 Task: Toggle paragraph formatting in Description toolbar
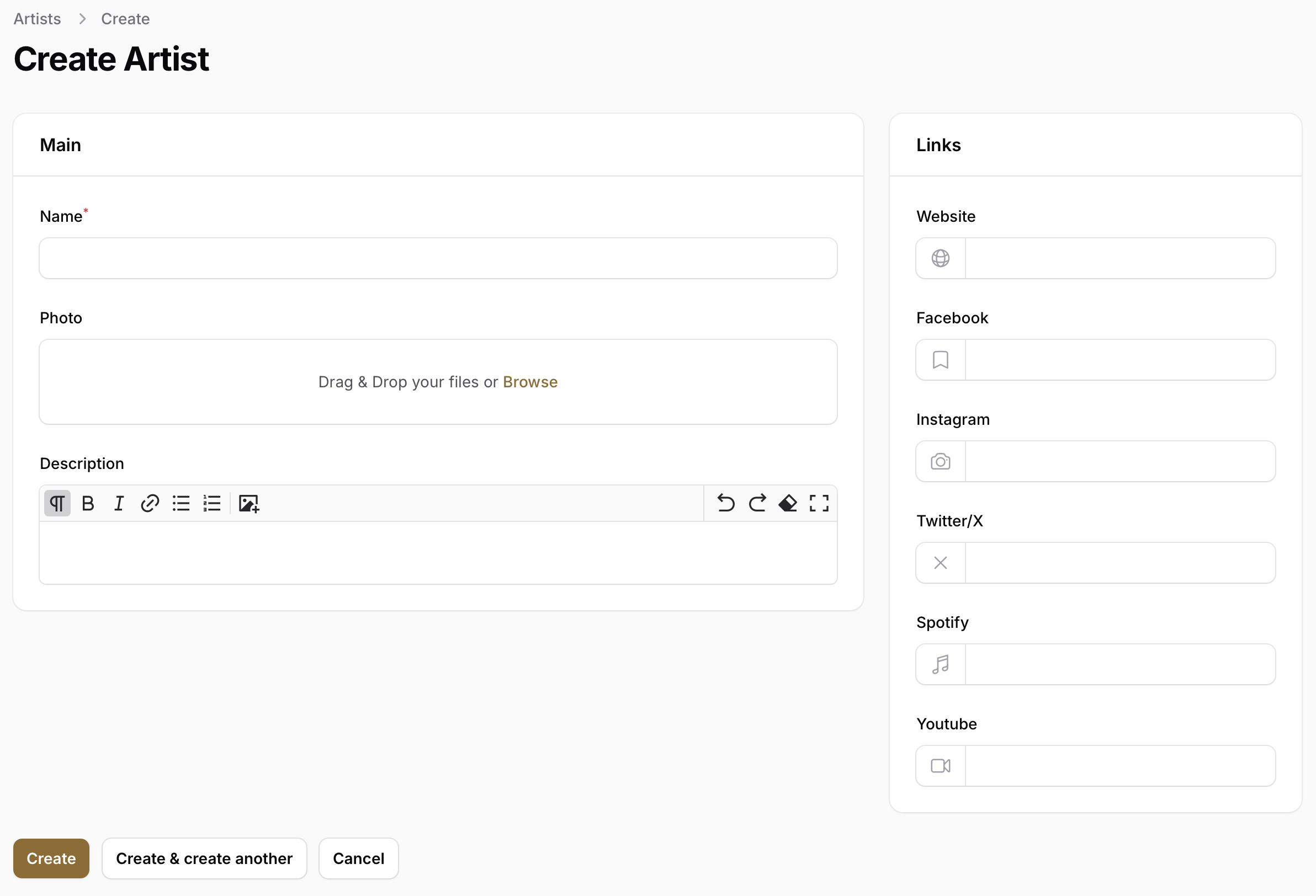[x=57, y=503]
